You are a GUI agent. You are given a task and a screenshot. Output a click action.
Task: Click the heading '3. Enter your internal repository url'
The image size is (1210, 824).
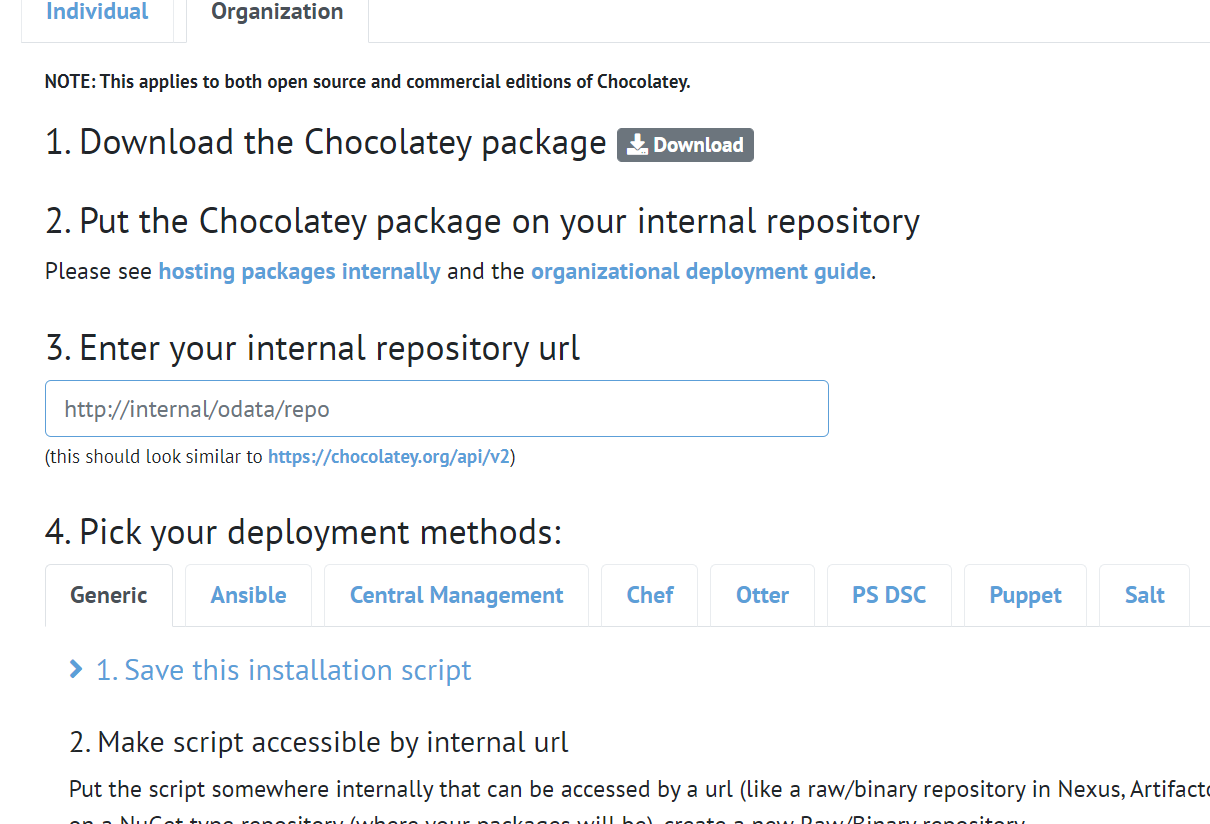pyautogui.click(x=312, y=348)
